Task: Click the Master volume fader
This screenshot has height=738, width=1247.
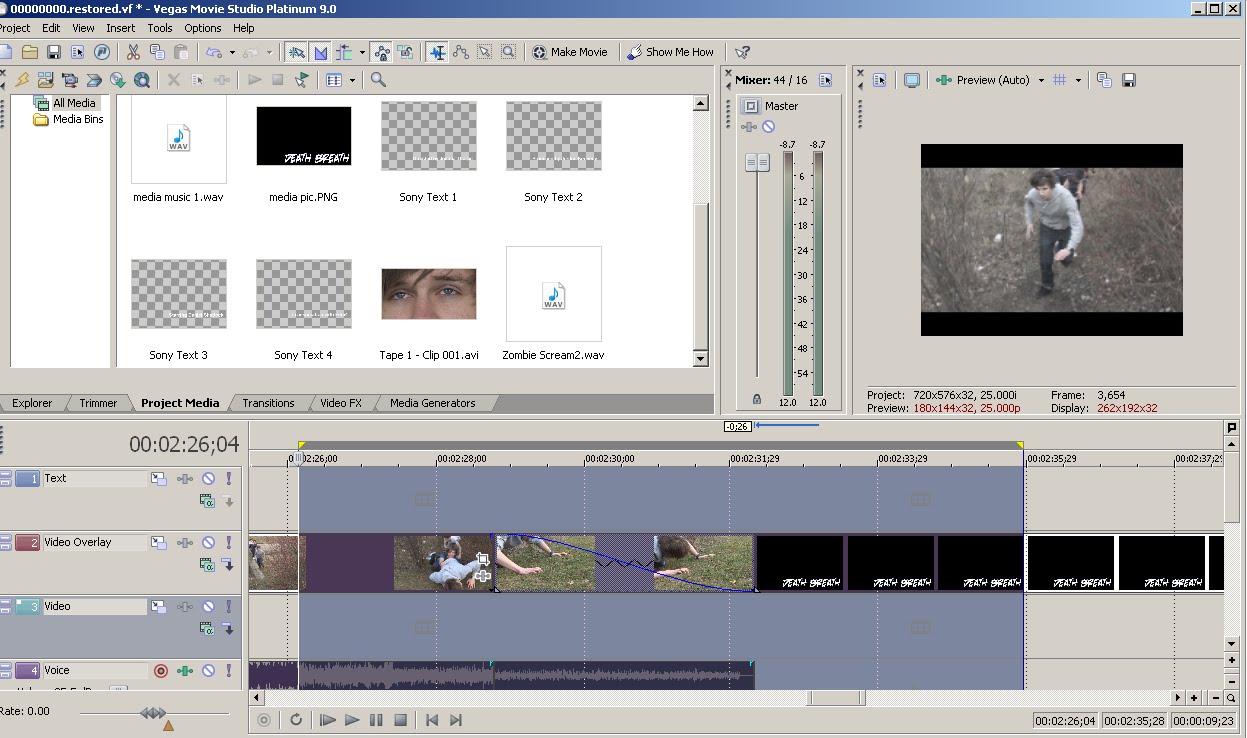Action: 757,162
